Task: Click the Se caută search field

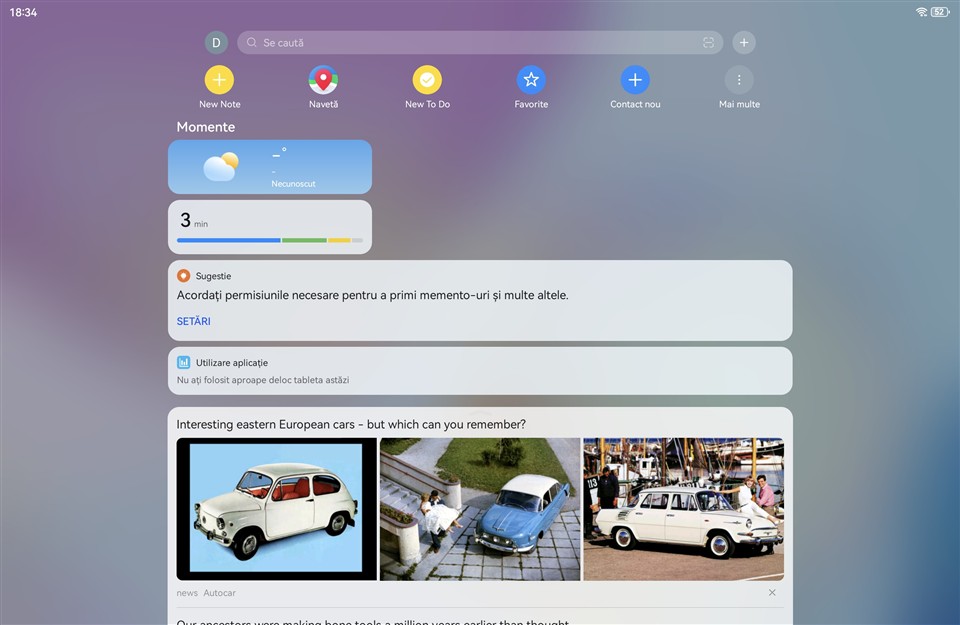Action: [470, 43]
